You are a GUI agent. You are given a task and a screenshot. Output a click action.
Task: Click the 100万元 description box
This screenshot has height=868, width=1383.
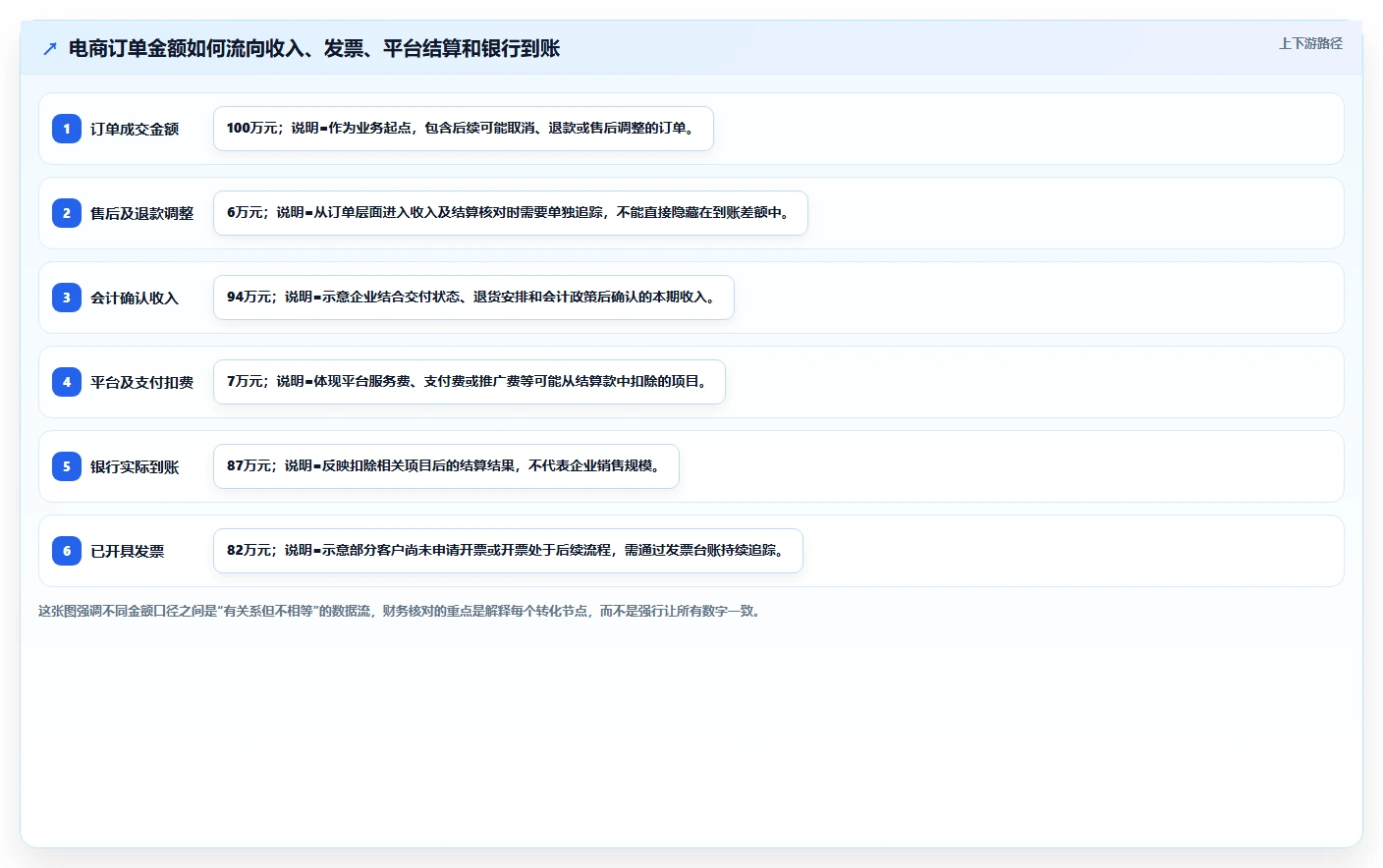pos(464,129)
